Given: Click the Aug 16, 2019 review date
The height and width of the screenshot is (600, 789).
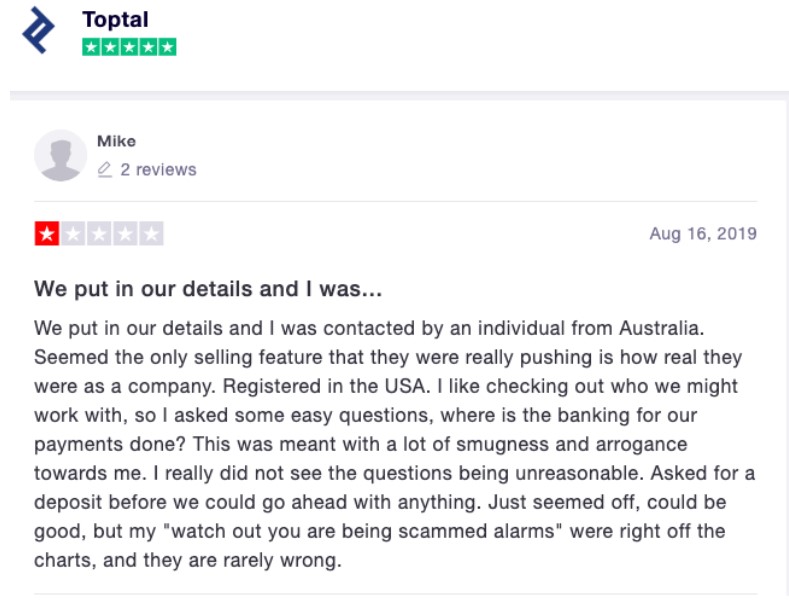Looking at the screenshot, I should pyautogui.click(x=703, y=234).
